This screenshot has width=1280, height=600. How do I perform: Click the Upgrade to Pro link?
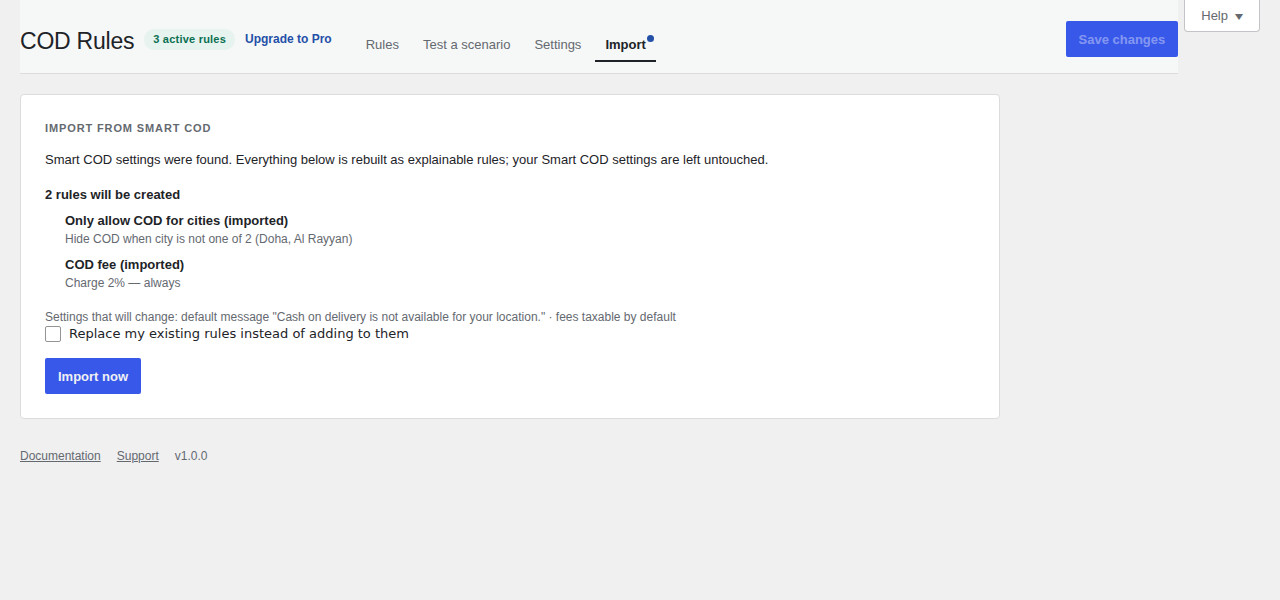point(288,39)
